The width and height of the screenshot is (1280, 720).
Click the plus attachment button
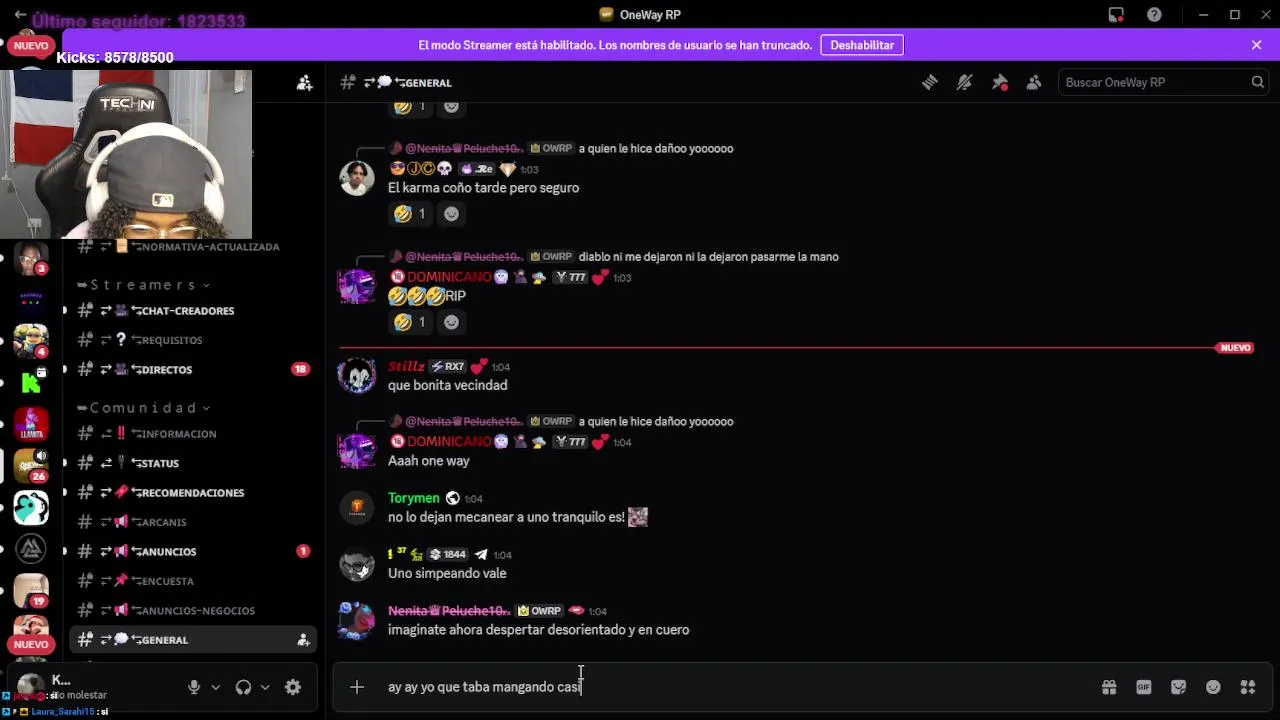click(x=357, y=687)
